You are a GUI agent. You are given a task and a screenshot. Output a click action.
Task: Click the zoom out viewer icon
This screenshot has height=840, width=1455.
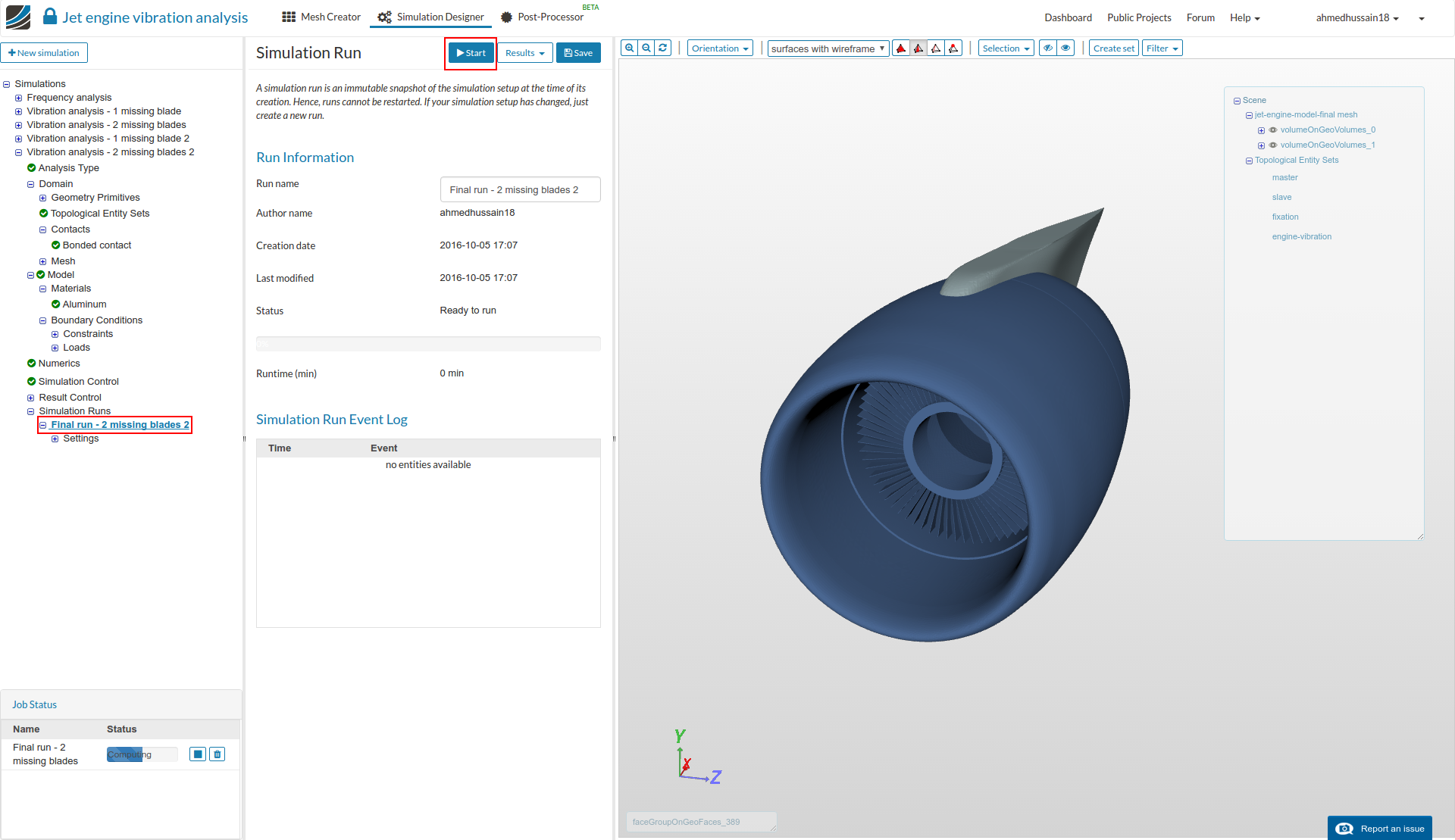coord(646,48)
